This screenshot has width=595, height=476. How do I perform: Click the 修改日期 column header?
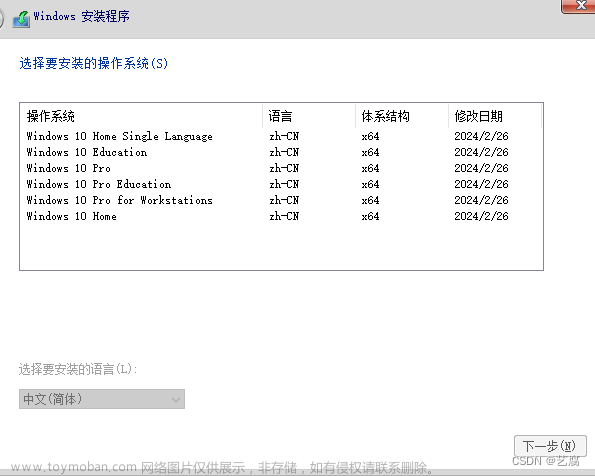coord(495,116)
